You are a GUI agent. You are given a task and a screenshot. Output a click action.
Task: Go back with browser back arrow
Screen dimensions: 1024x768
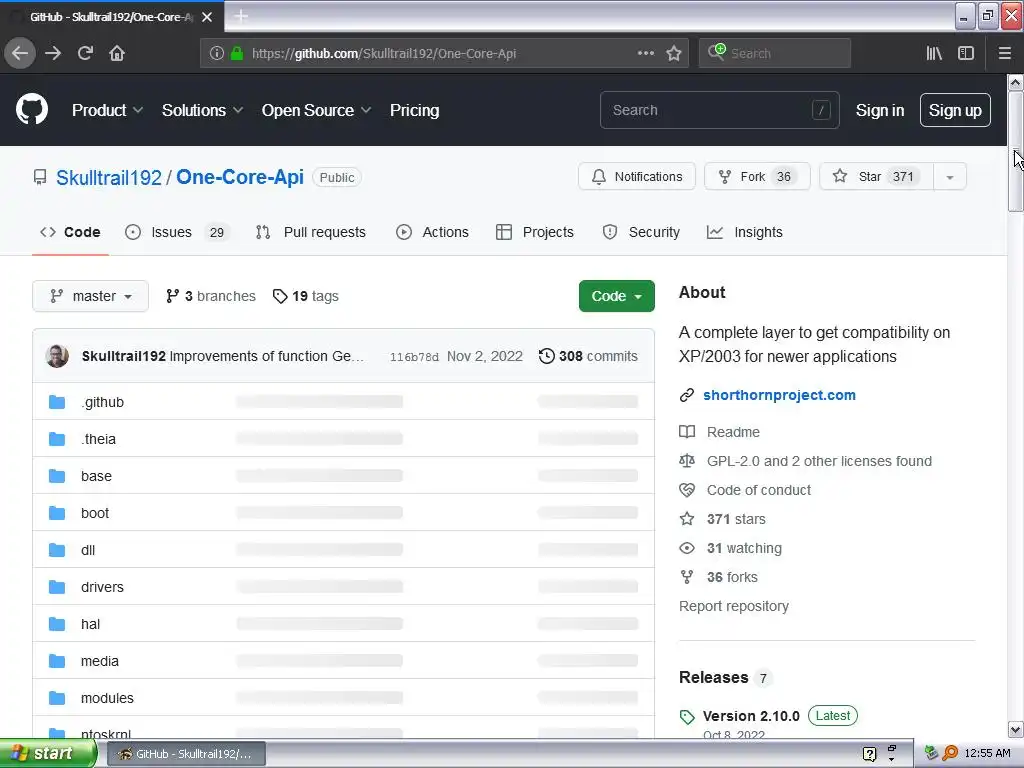pos(20,53)
